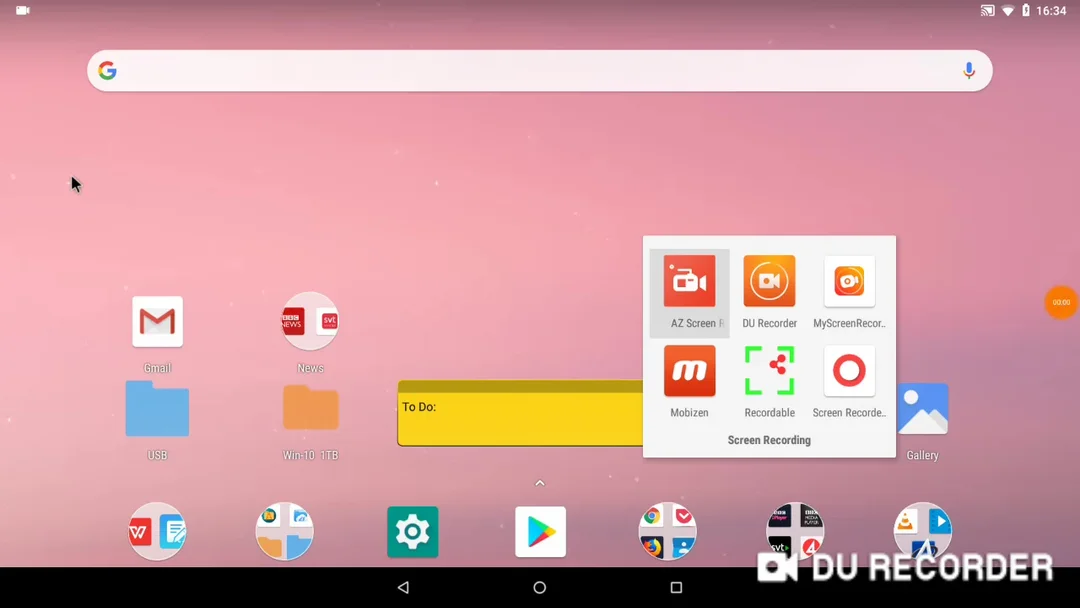Open the News folder
This screenshot has height=608, width=1080.
pos(310,322)
